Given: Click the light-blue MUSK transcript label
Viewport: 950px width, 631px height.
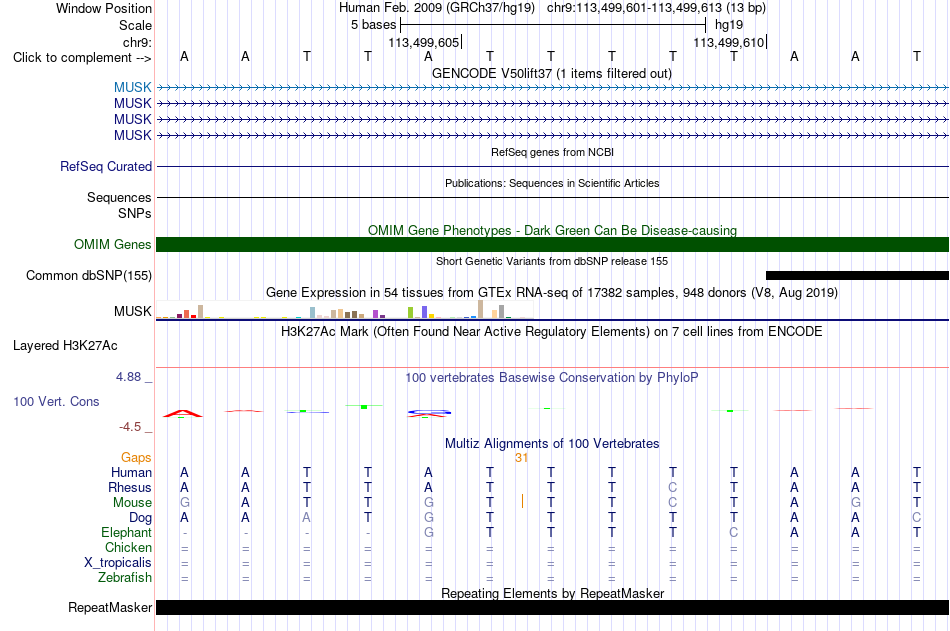Looking at the screenshot, I should click(x=132, y=87).
